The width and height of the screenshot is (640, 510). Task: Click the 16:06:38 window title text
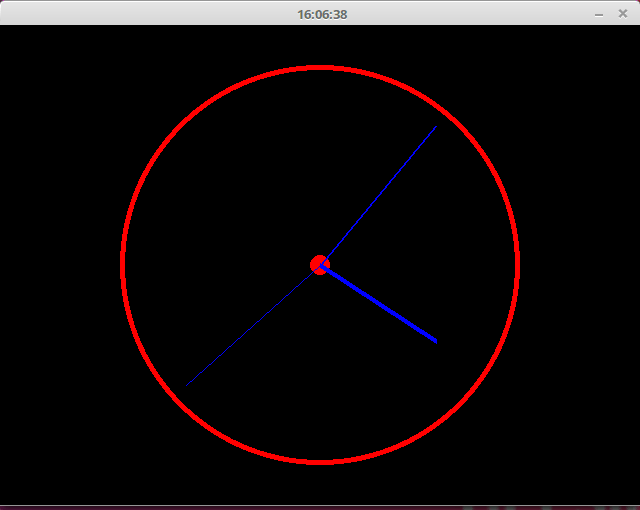(322, 14)
